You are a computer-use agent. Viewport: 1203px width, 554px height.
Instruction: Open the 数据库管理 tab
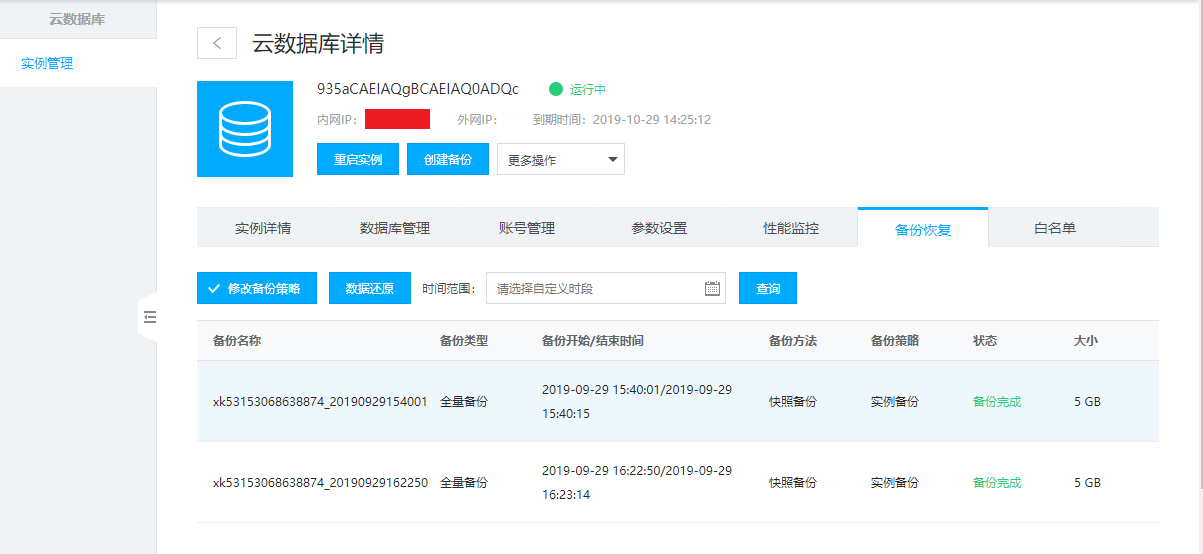click(x=394, y=228)
